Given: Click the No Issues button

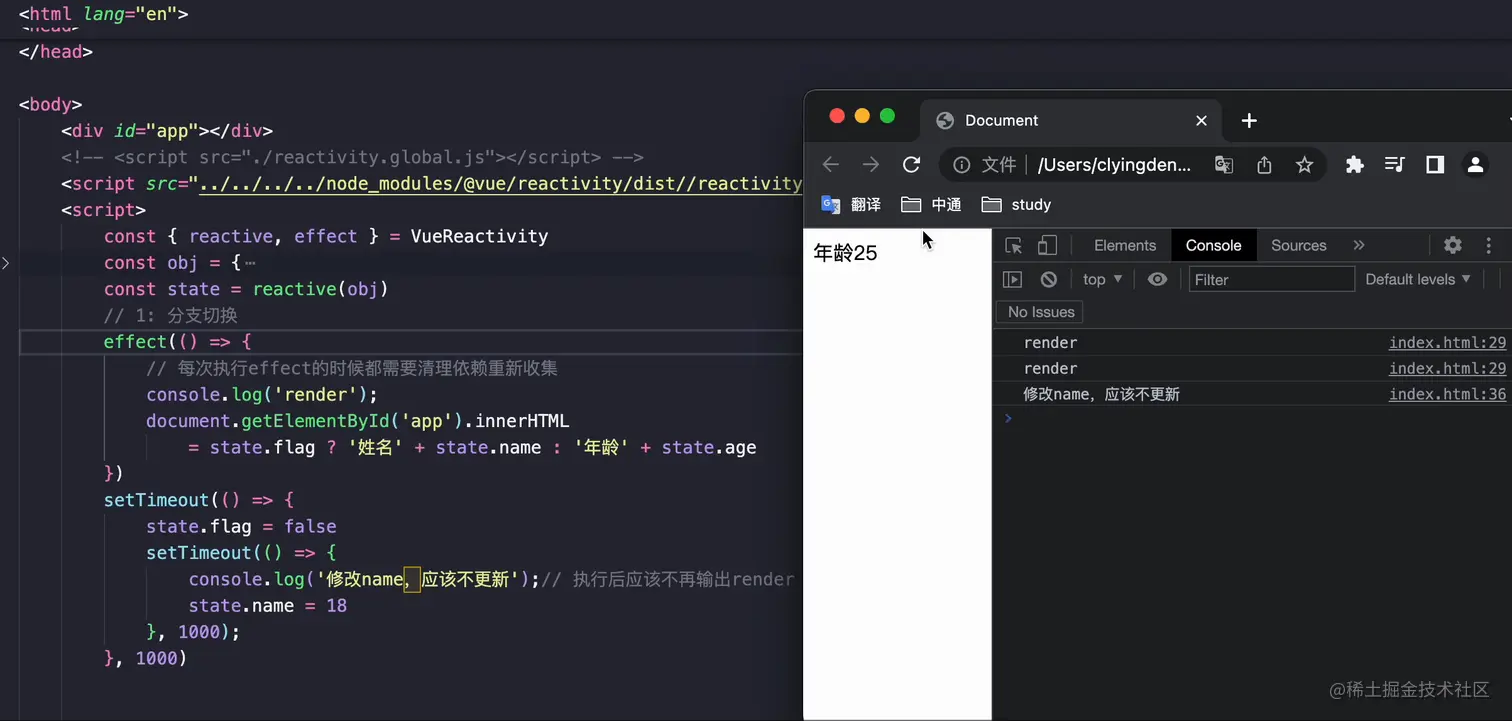Looking at the screenshot, I should (x=1040, y=311).
